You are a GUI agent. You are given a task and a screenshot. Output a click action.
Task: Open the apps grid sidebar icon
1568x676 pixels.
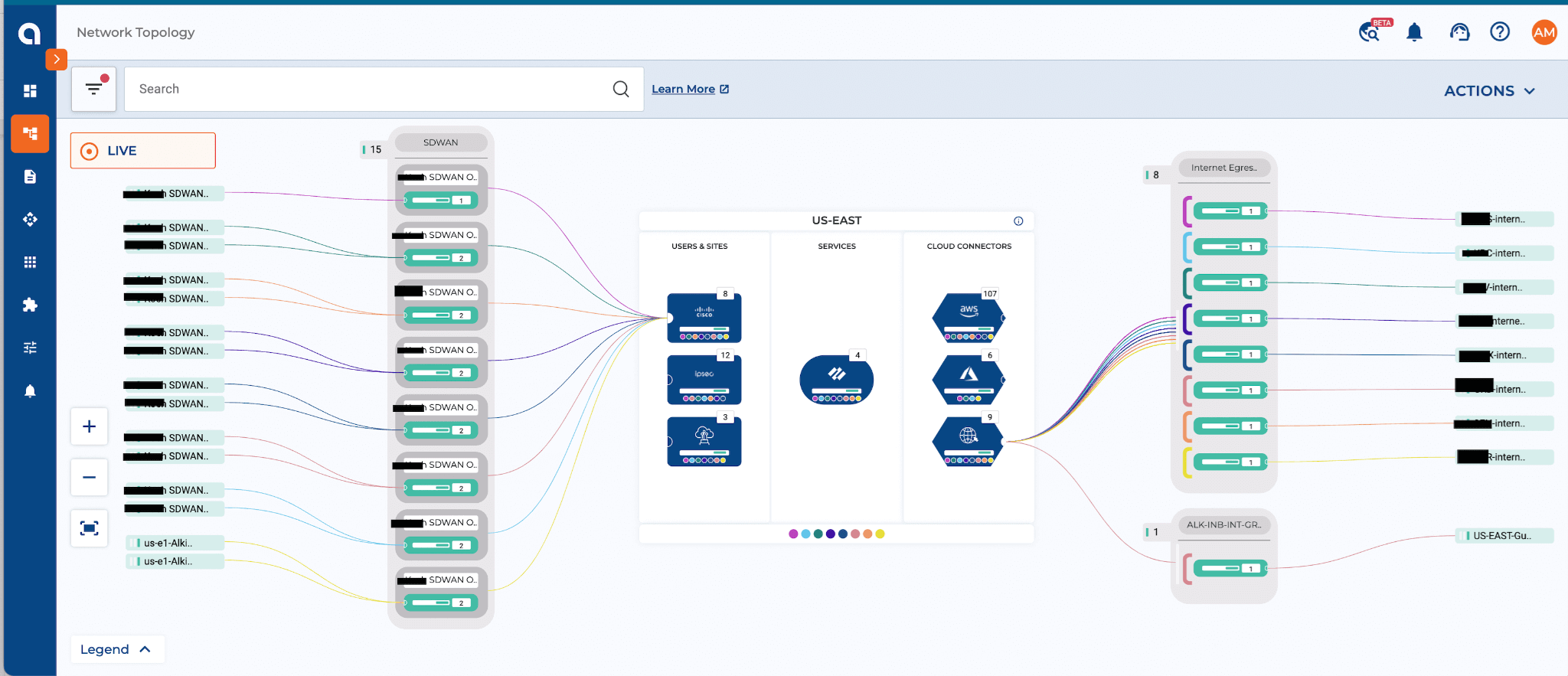[30, 263]
